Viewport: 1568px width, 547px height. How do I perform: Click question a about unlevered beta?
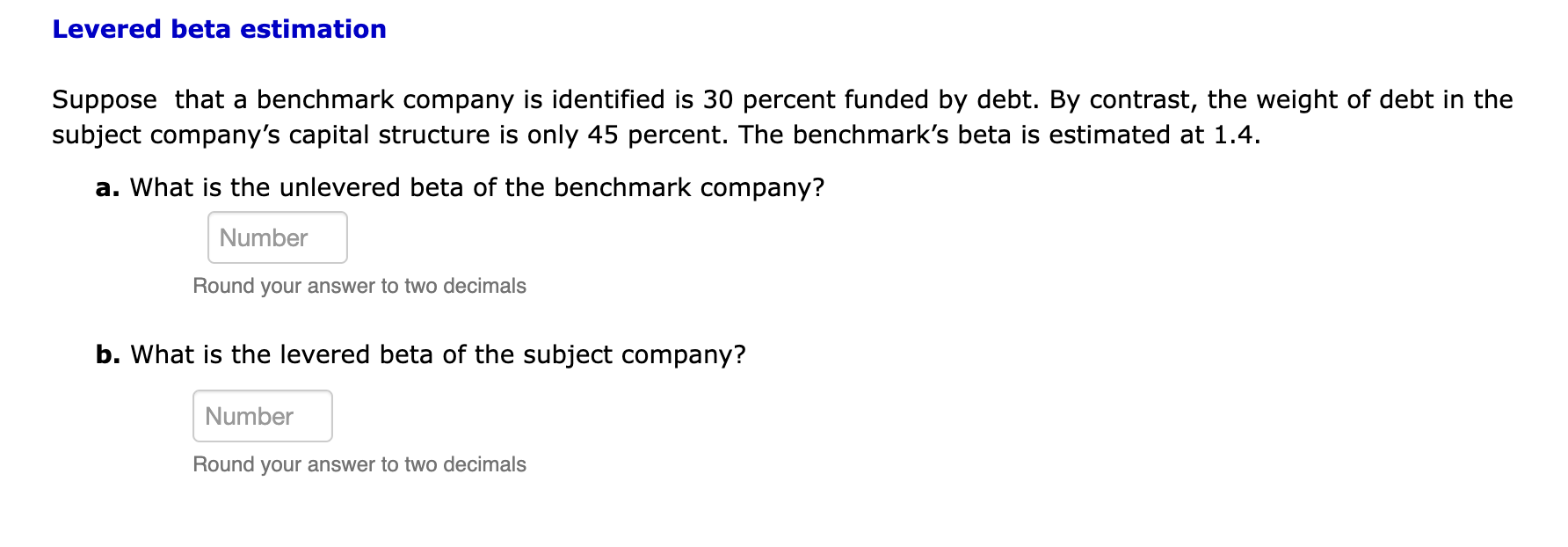coord(459,186)
